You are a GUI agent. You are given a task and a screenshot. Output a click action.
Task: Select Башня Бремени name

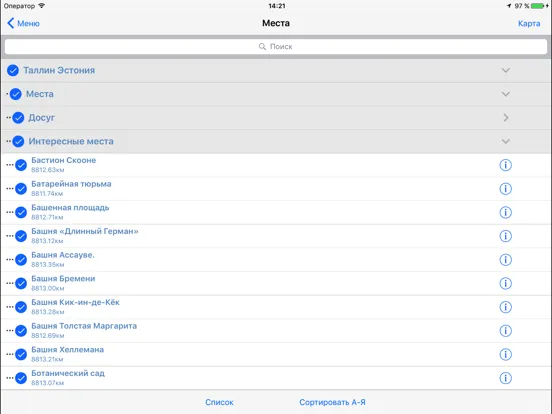(63, 278)
